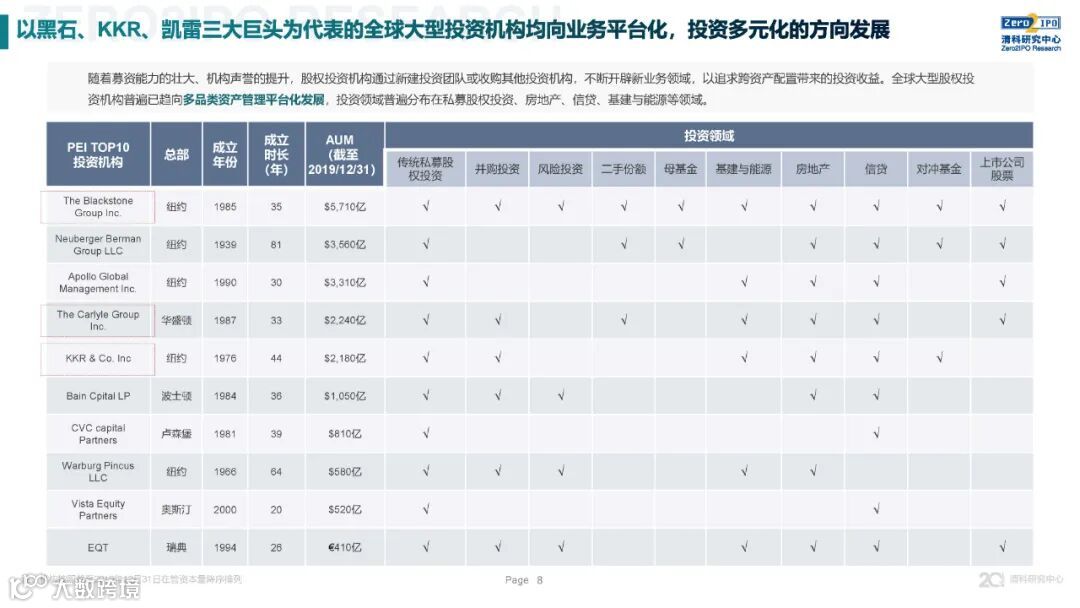This screenshot has width=1080, height=608.
Task: Click the 房地产 sub-header
Action: click(813, 169)
